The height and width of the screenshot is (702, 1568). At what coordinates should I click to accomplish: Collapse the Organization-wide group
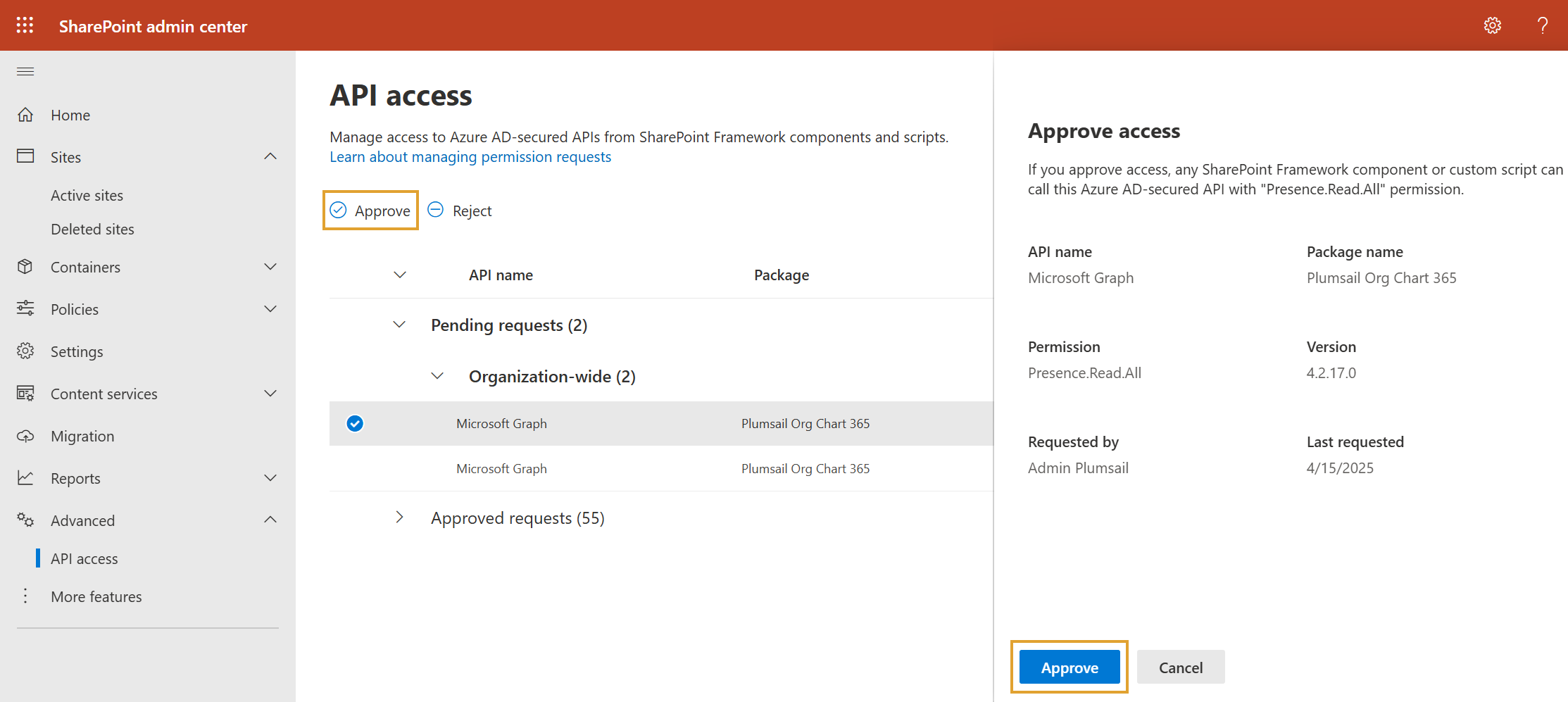437,376
